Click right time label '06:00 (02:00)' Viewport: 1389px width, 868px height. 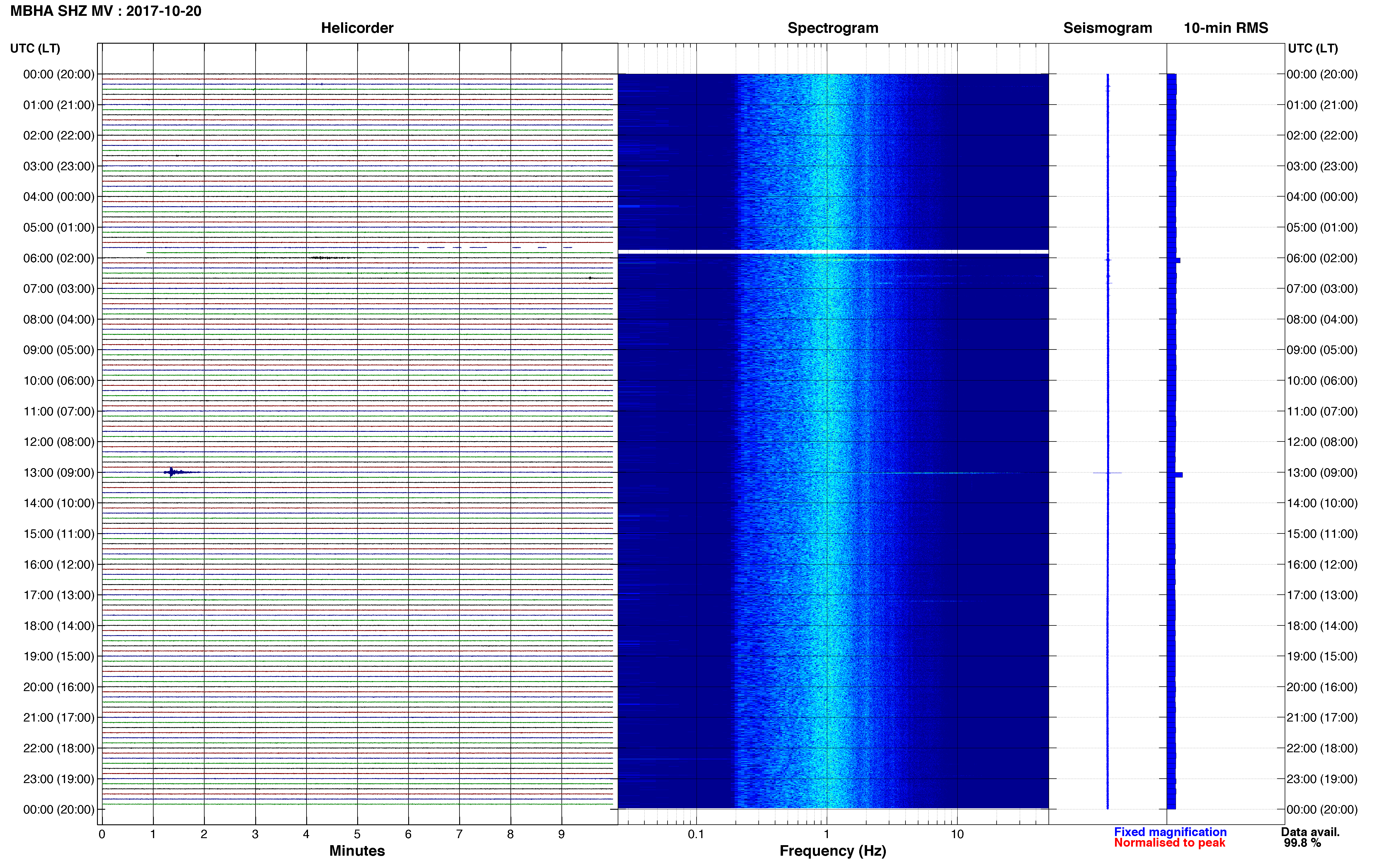click(1322, 258)
